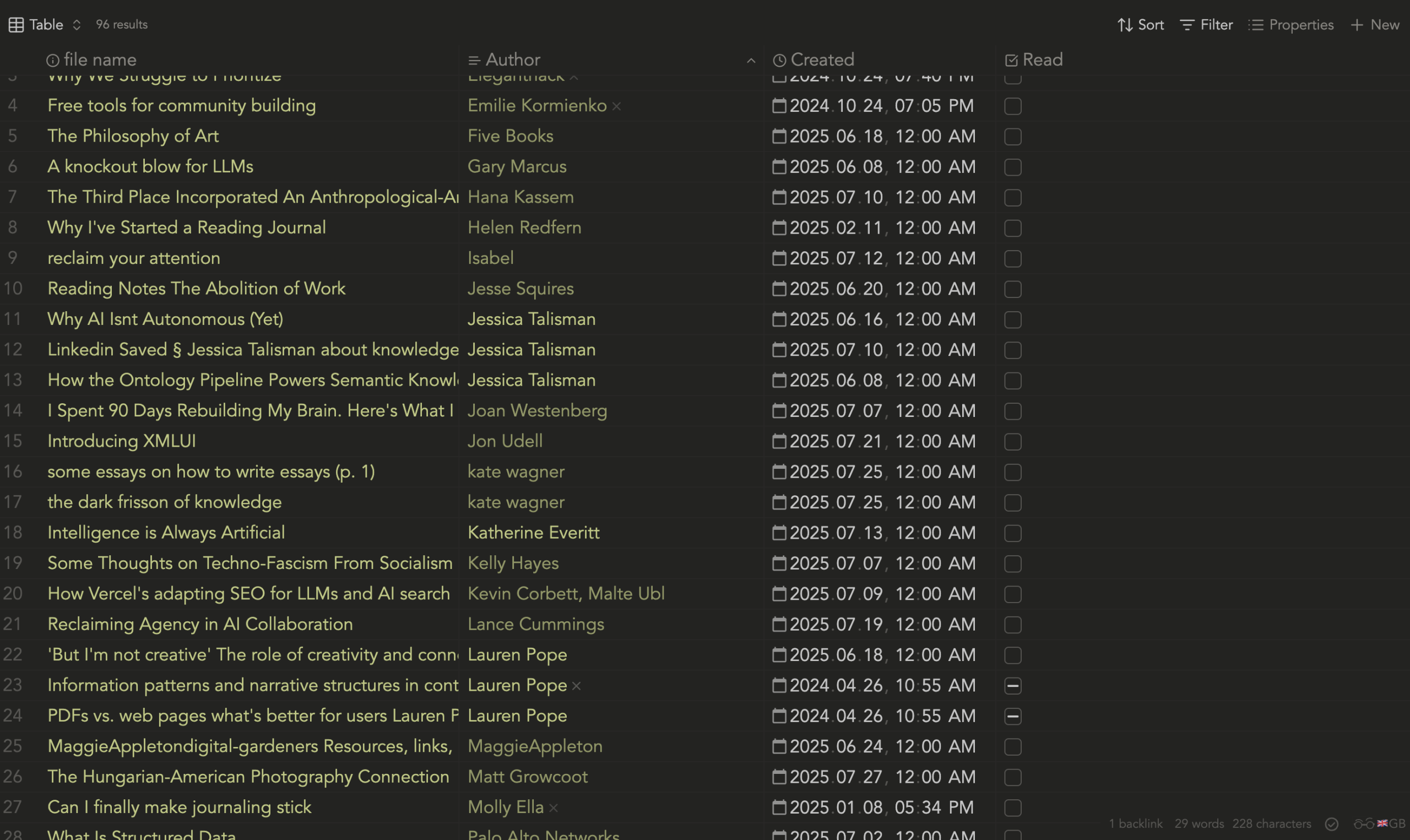The image size is (1410, 840).
Task: Click the sync checkmark status icon
Action: coord(1331,823)
